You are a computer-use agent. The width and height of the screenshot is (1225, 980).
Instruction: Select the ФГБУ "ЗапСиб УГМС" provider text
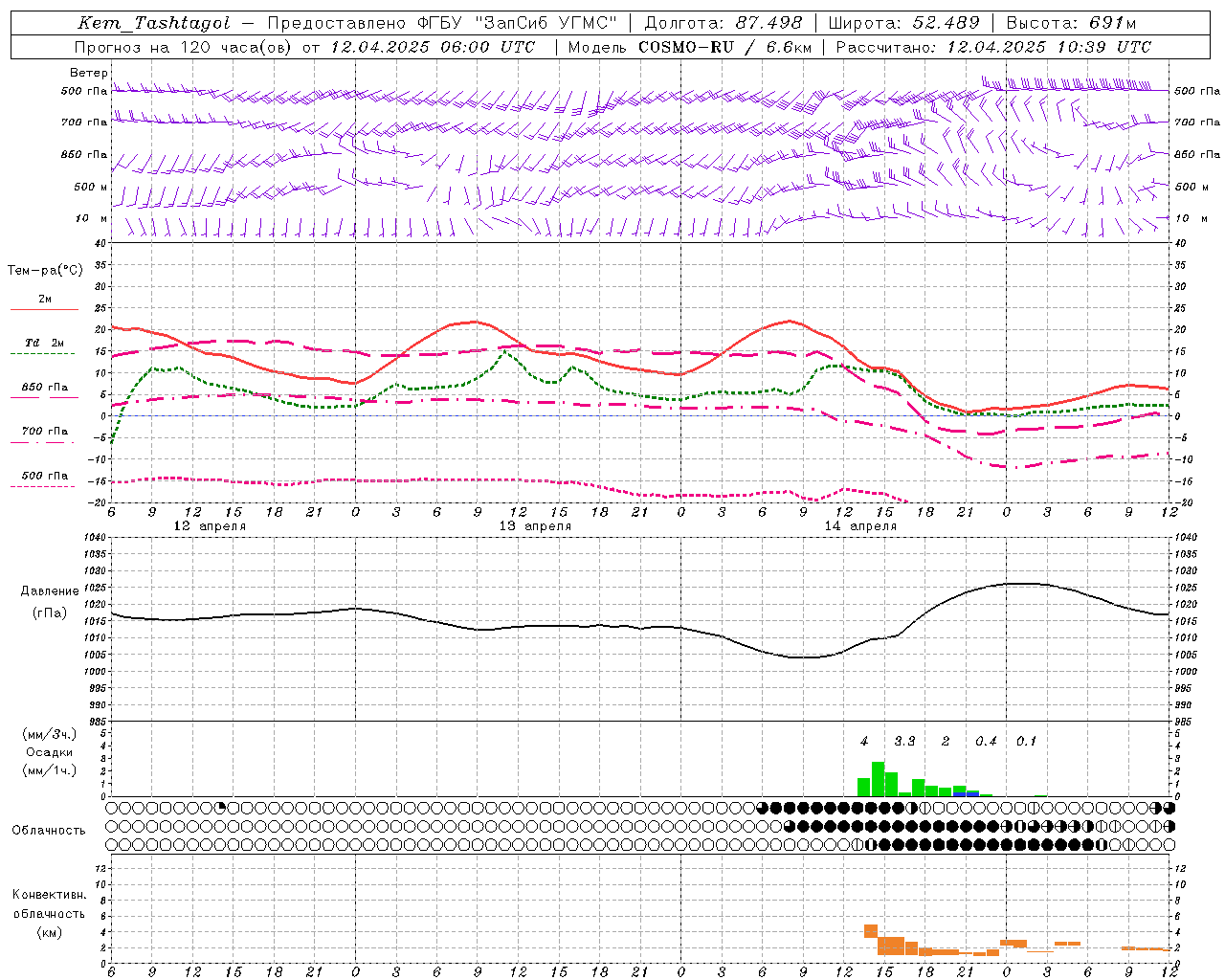(x=517, y=23)
